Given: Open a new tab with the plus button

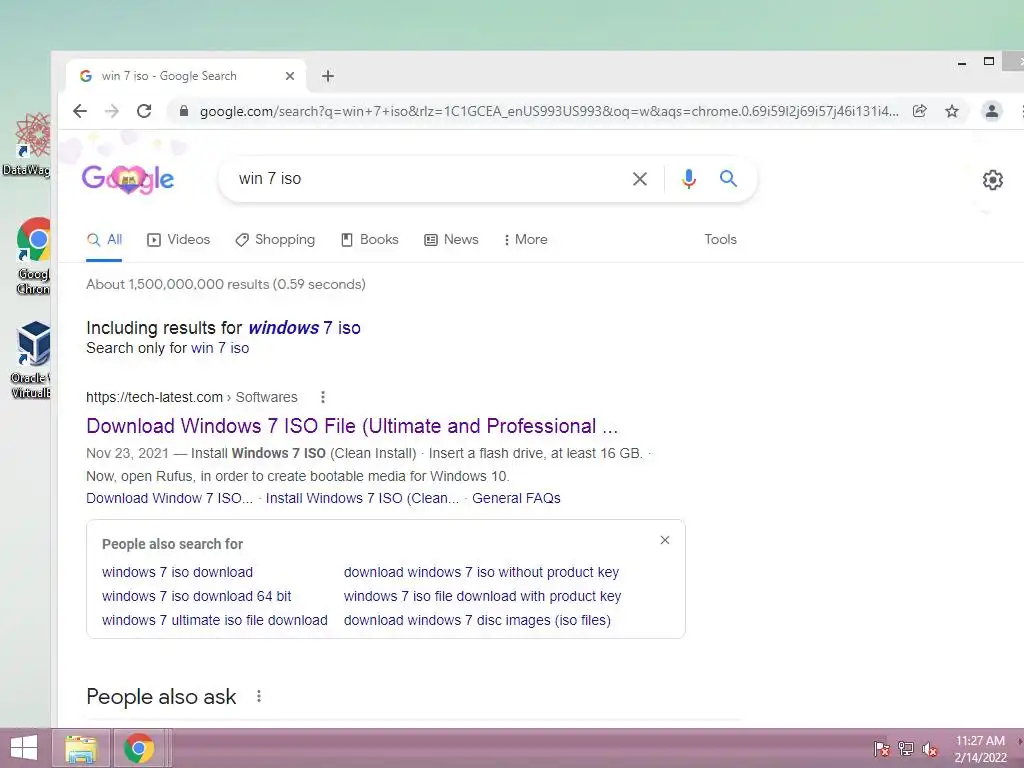Looking at the screenshot, I should (x=328, y=76).
